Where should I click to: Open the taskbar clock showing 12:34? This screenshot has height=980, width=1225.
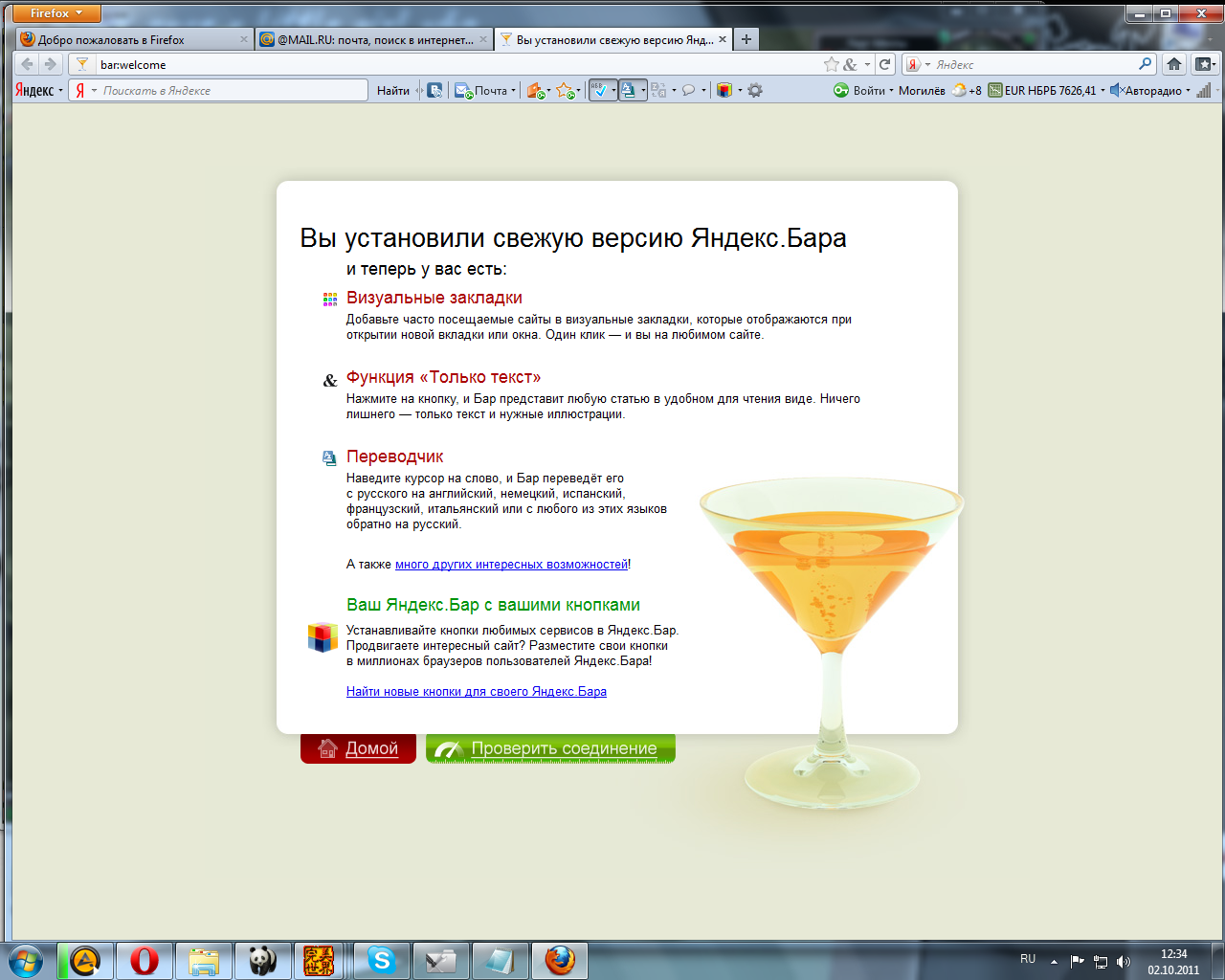(1173, 961)
